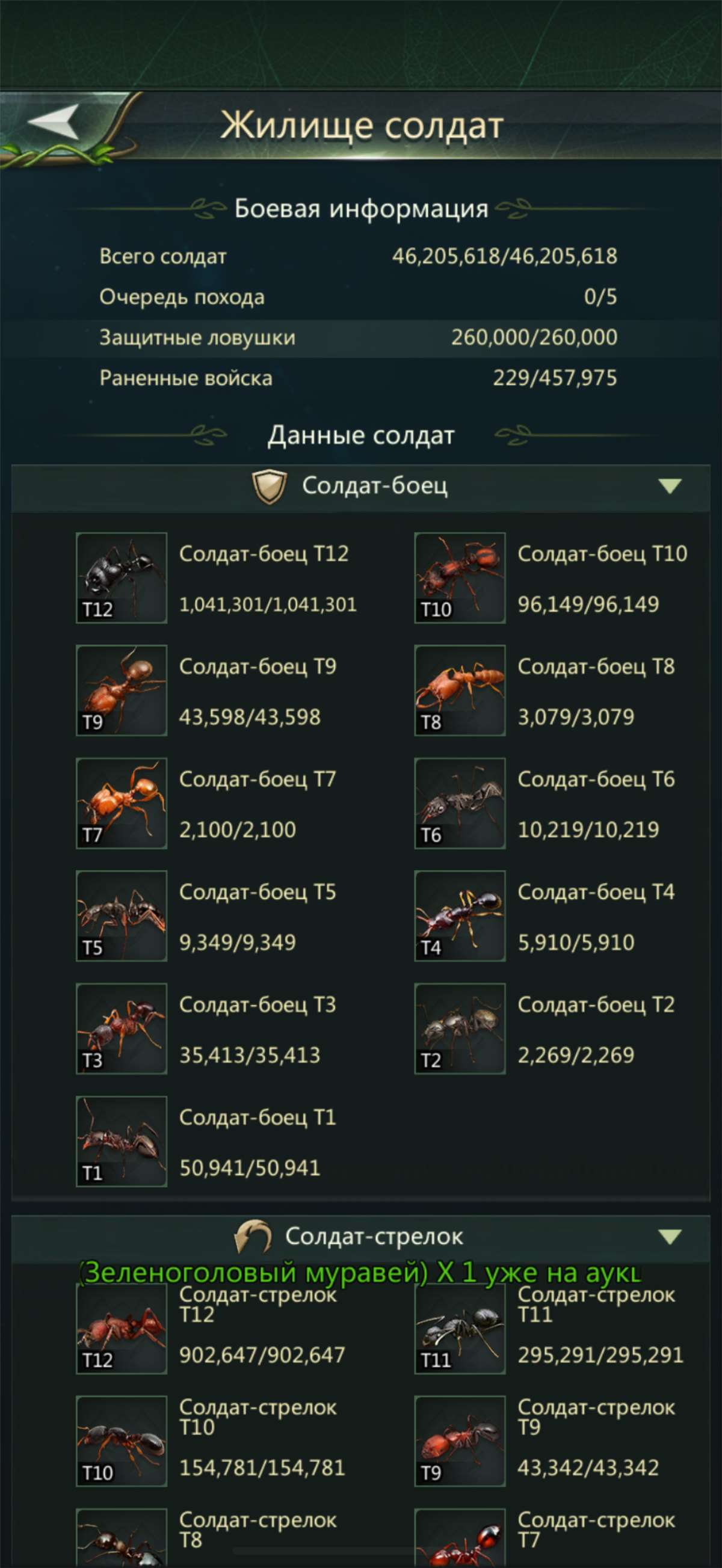This screenshot has height=1568, width=722.
Task: Tap the Солдат-боец section header title
Action: coord(374,486)
